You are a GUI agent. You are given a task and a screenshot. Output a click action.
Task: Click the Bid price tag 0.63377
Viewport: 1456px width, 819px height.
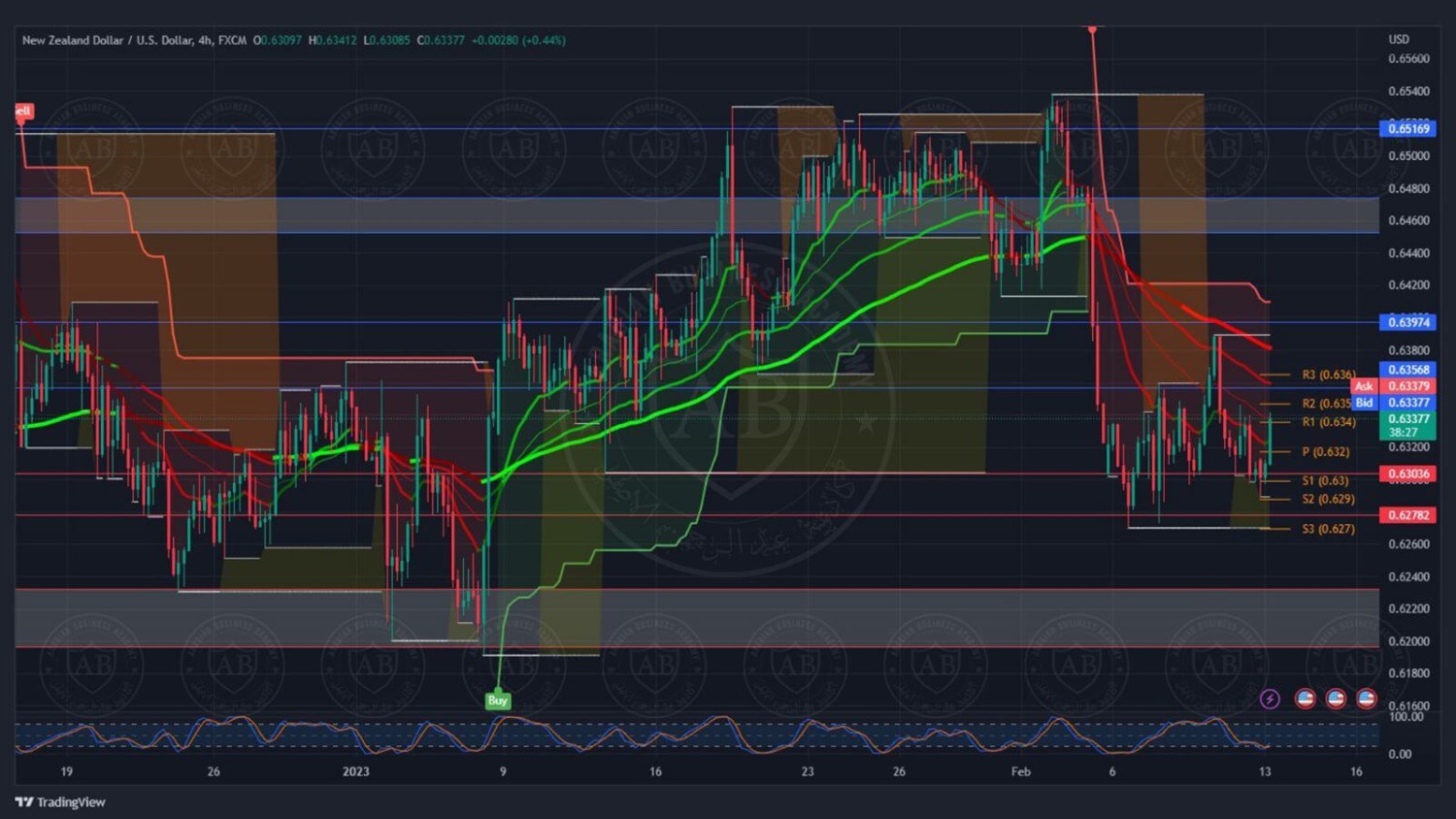[x=1394, y=403]
